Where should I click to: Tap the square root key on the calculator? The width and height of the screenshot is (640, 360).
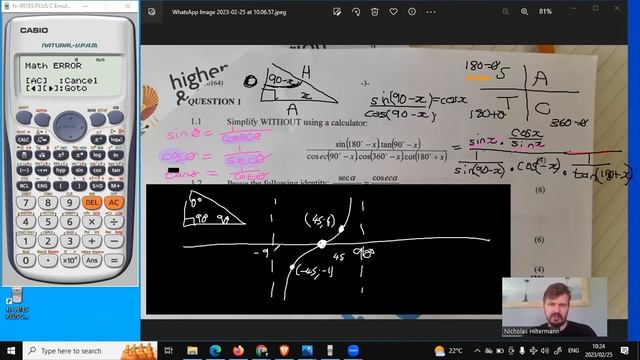click(x=42, y=155)
